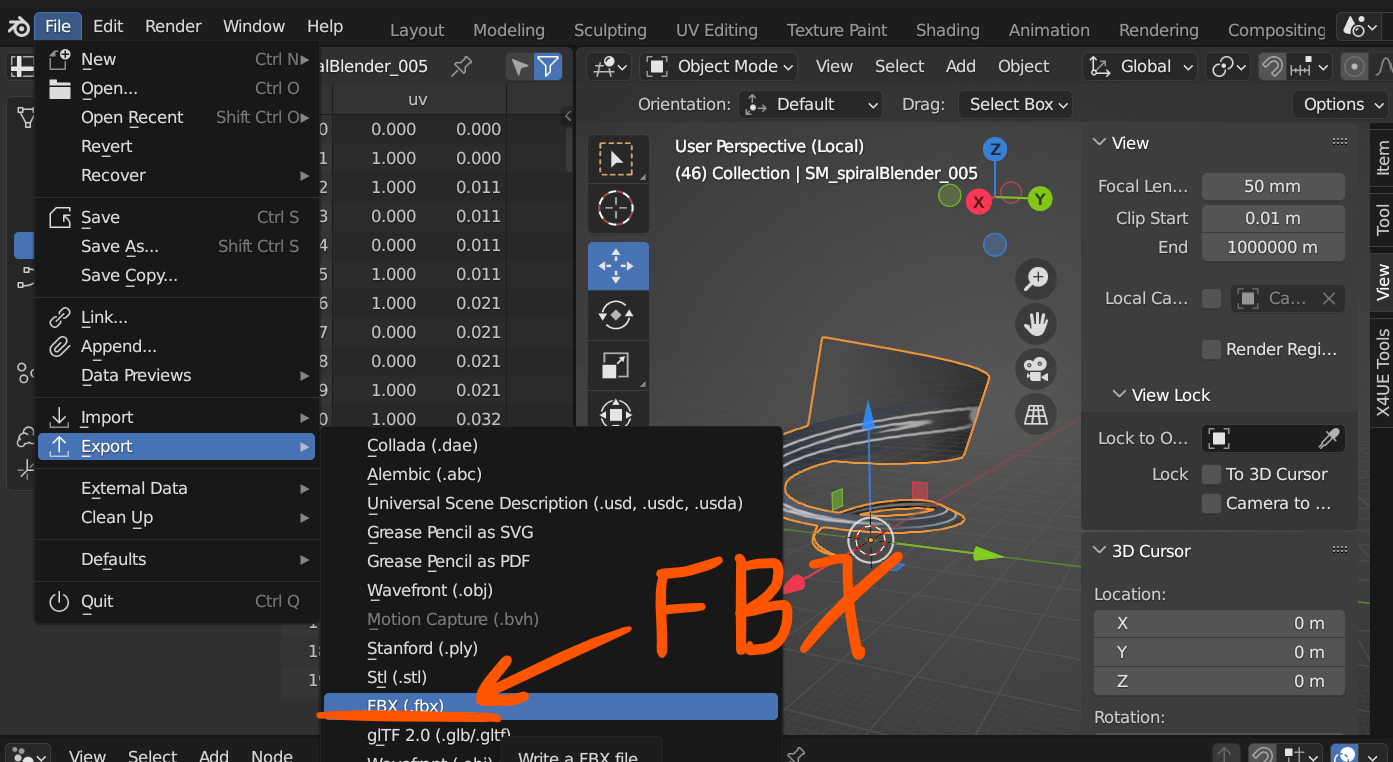Enable Local Camera checkbox
The image size is (1393, 762).
1211,298
